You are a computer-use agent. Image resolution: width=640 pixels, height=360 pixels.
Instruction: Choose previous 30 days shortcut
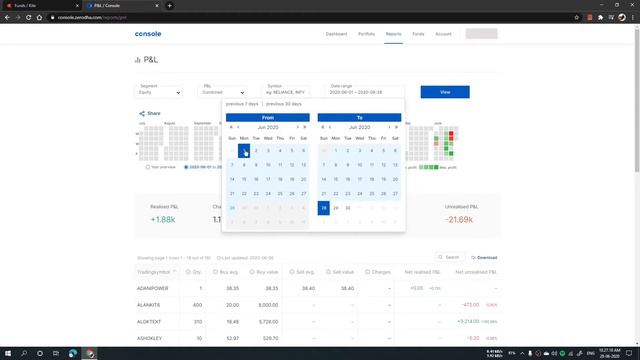284,104
